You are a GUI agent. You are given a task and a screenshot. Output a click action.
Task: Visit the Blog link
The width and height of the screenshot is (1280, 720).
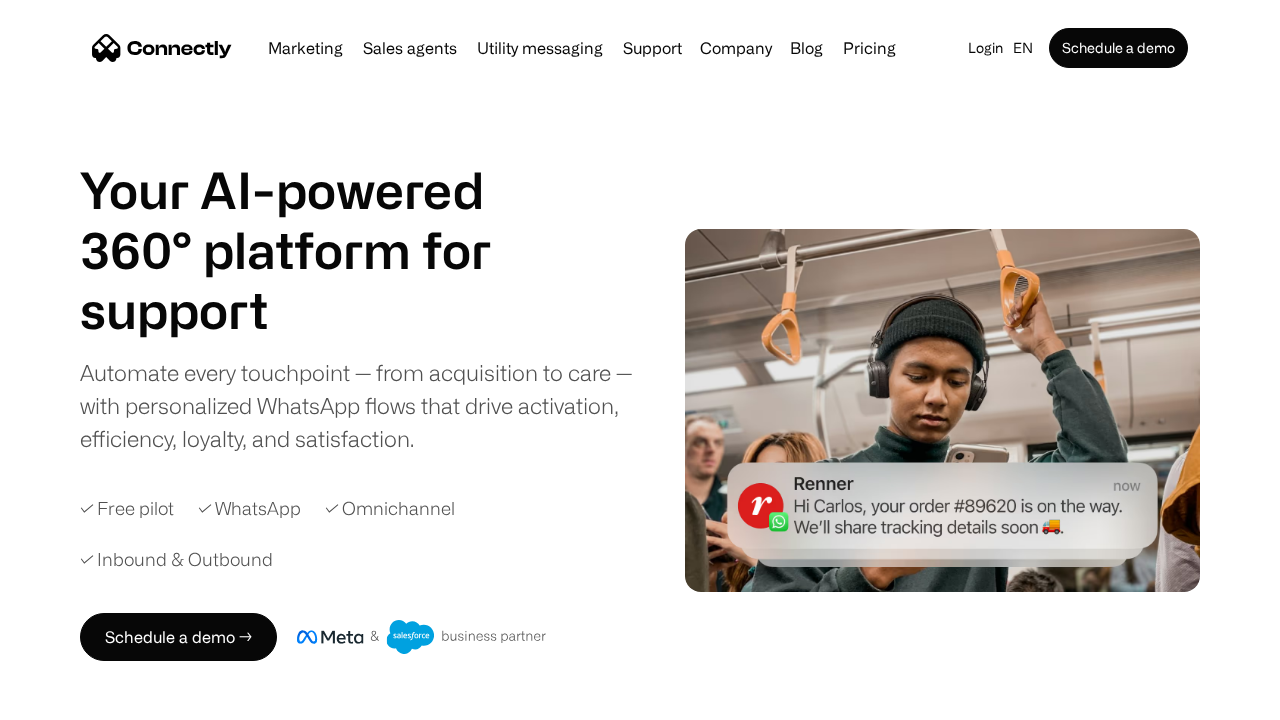(806, 48)
